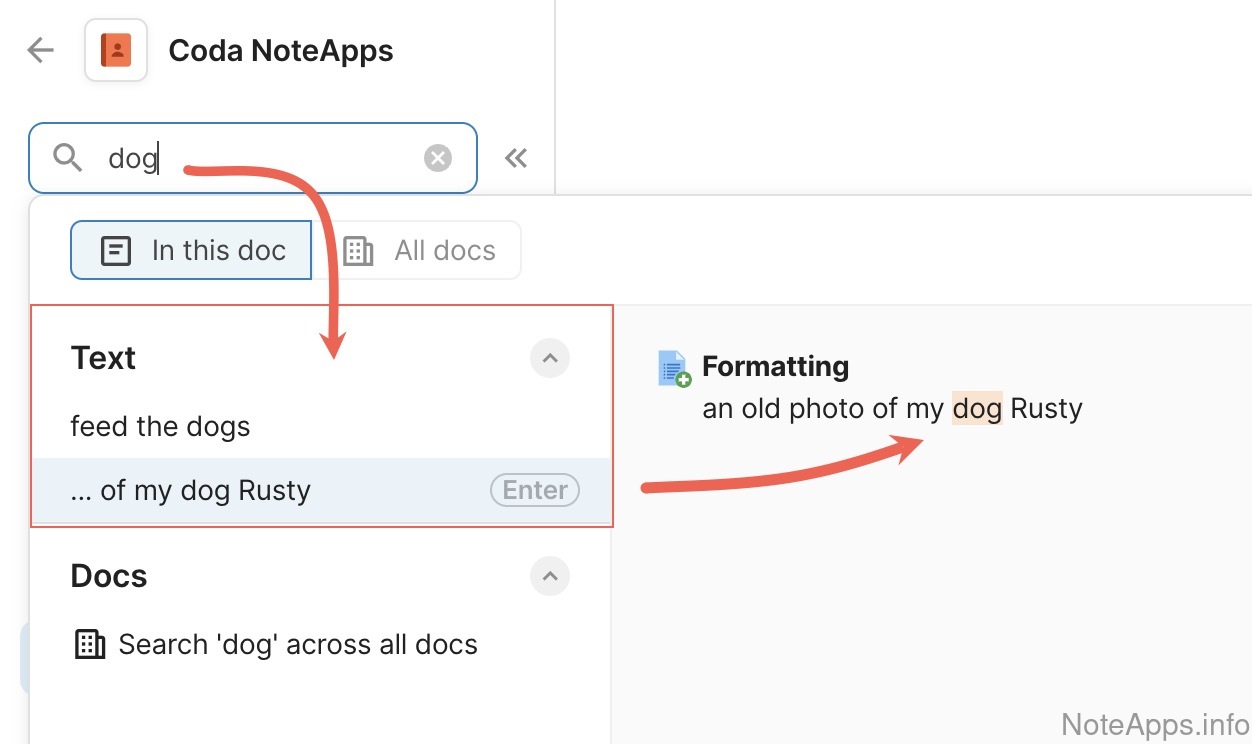The width and height of the screenshot is (1252, 744).
Task: Open the '... of my dog Rusty' result
Action: [191, 491]
